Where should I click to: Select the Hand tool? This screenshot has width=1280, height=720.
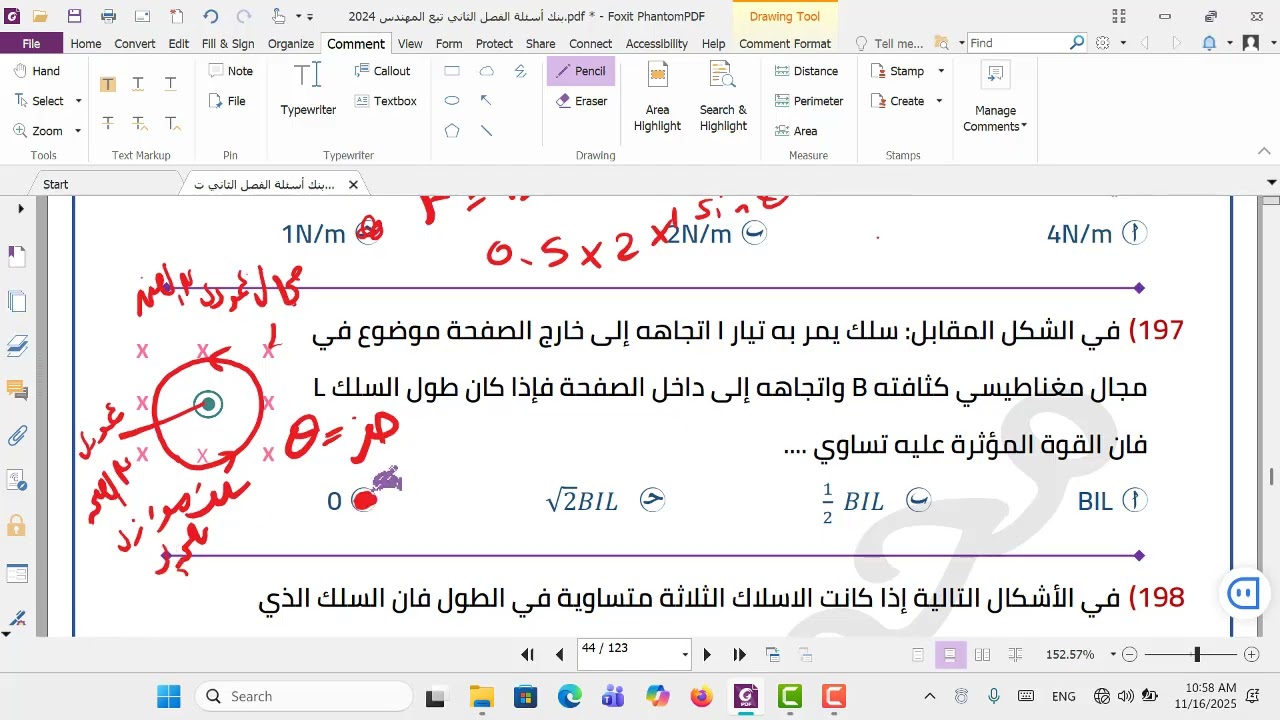point(37,71)
